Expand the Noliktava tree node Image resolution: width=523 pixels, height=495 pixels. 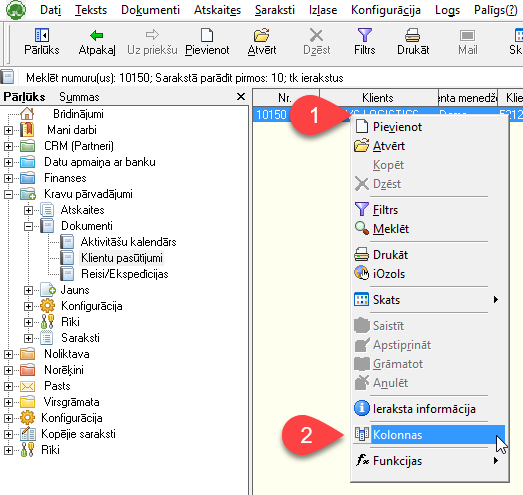click(x=8, y=354)
